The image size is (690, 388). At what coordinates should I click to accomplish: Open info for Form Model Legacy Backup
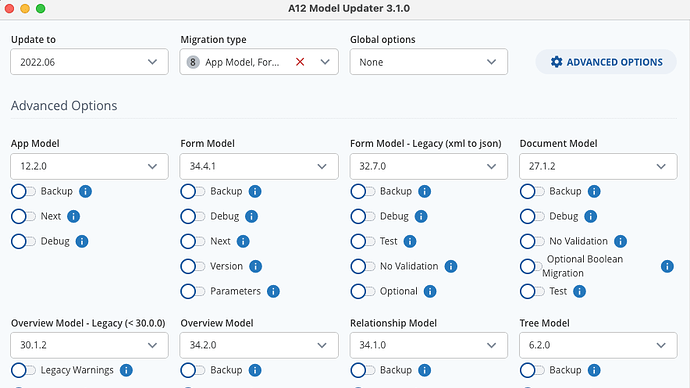coord(424,191)
